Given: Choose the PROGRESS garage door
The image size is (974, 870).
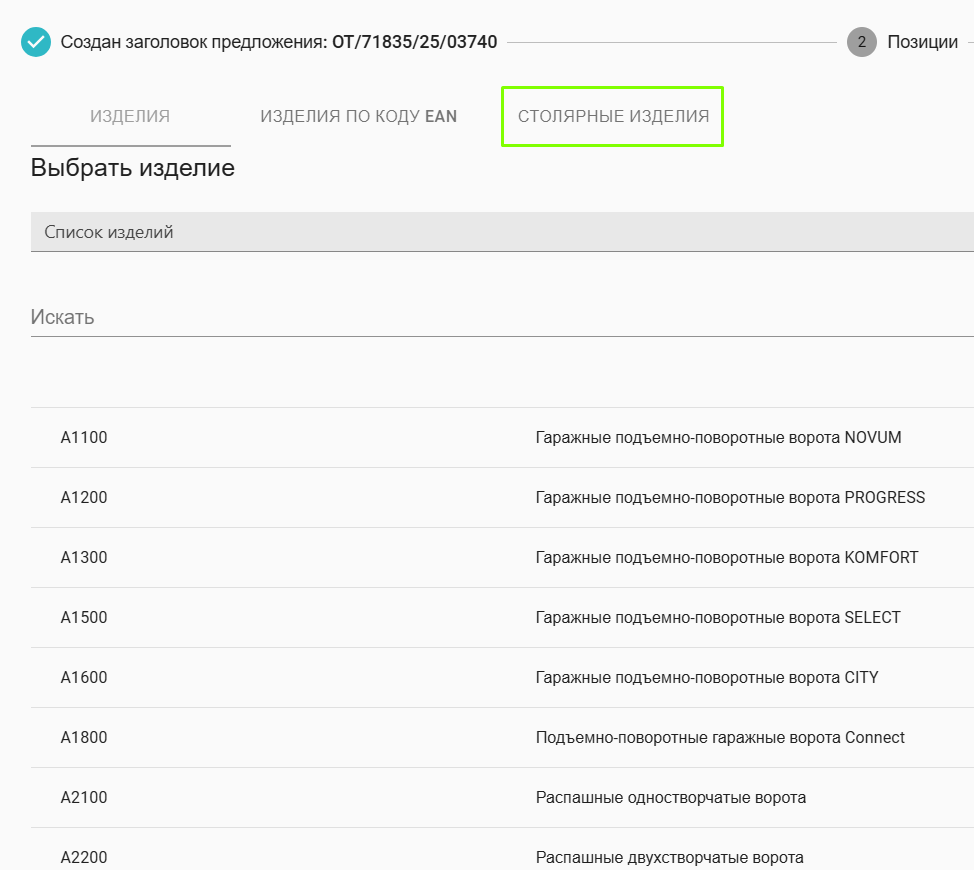Looking at the screenshot, I should [730, 497].
